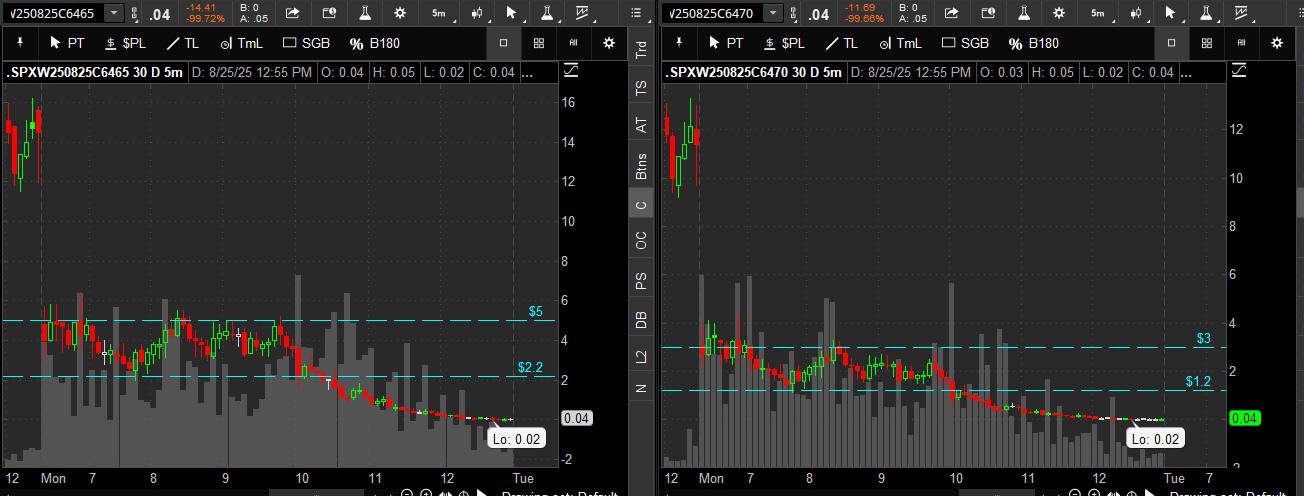
Task: Switch to the Trd side tab
Action: pos(641,50)
